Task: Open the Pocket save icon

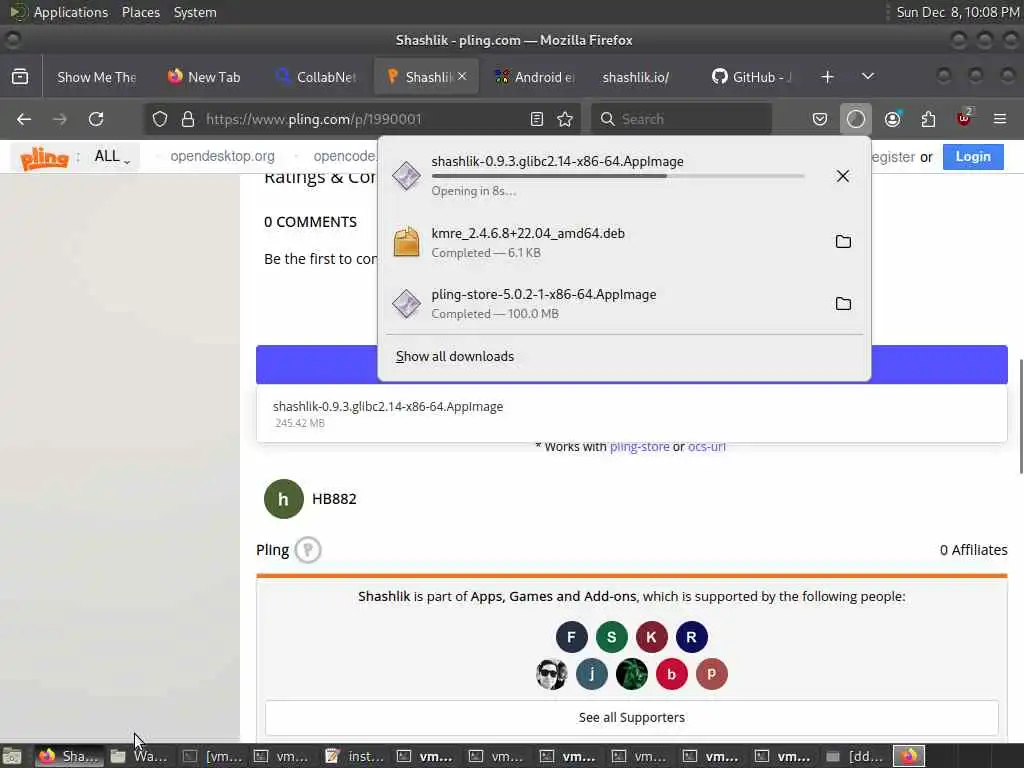Action: [x=820, y=119]
